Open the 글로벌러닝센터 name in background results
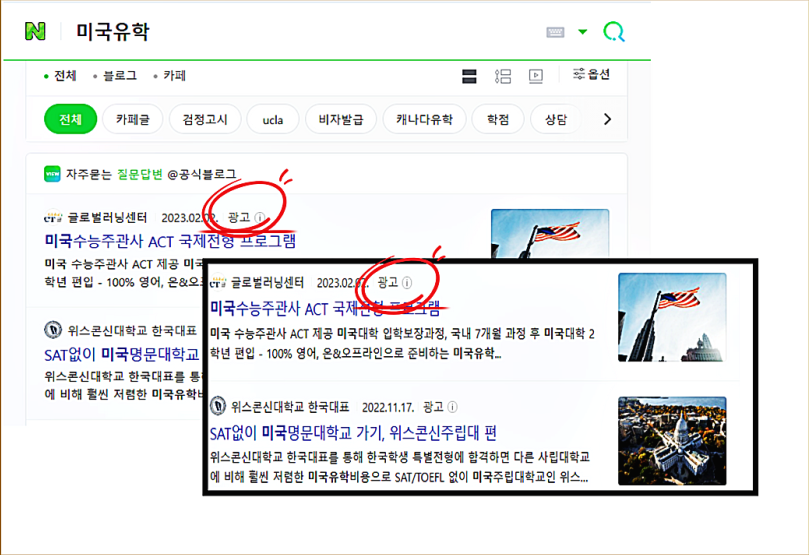The image size is (809, 555). pyautogui.click(x=107, y=217)
